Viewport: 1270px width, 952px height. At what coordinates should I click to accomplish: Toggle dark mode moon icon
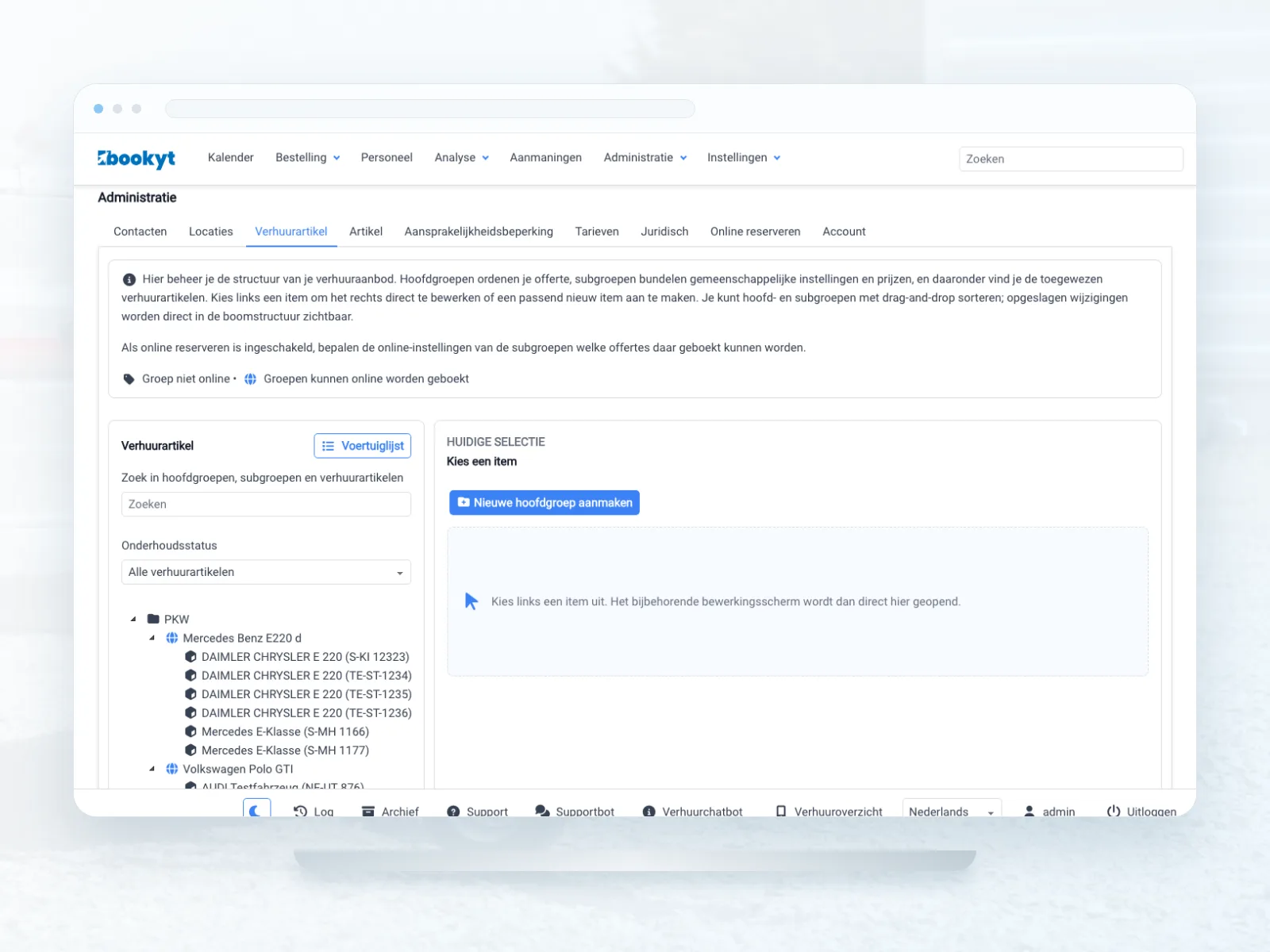tap(256, 811)
